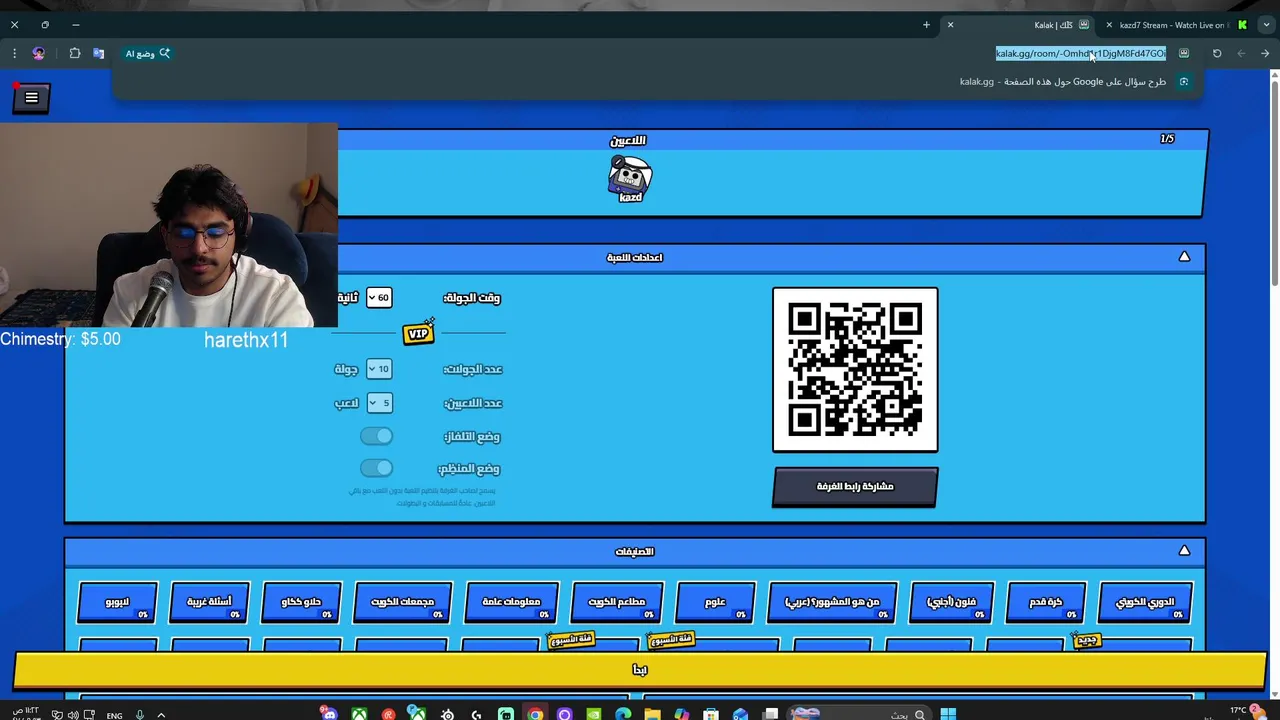The height and width of the screenshot is (720, 1280).
Task: Select the مطاعم الكويت category
Action: [617, 602]
